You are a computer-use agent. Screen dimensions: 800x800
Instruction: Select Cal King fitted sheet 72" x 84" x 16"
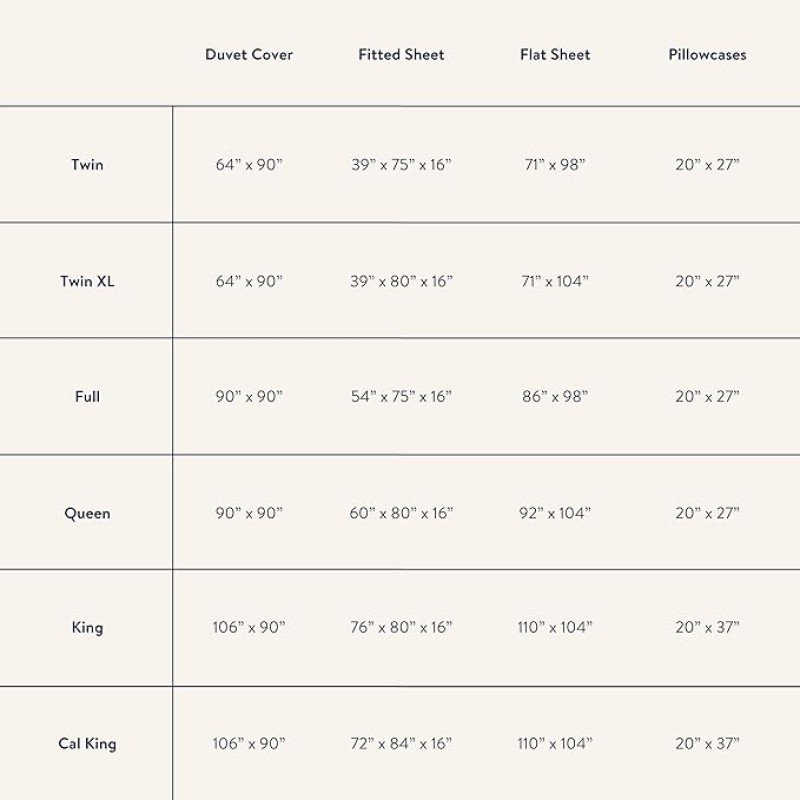pos(401,744)
